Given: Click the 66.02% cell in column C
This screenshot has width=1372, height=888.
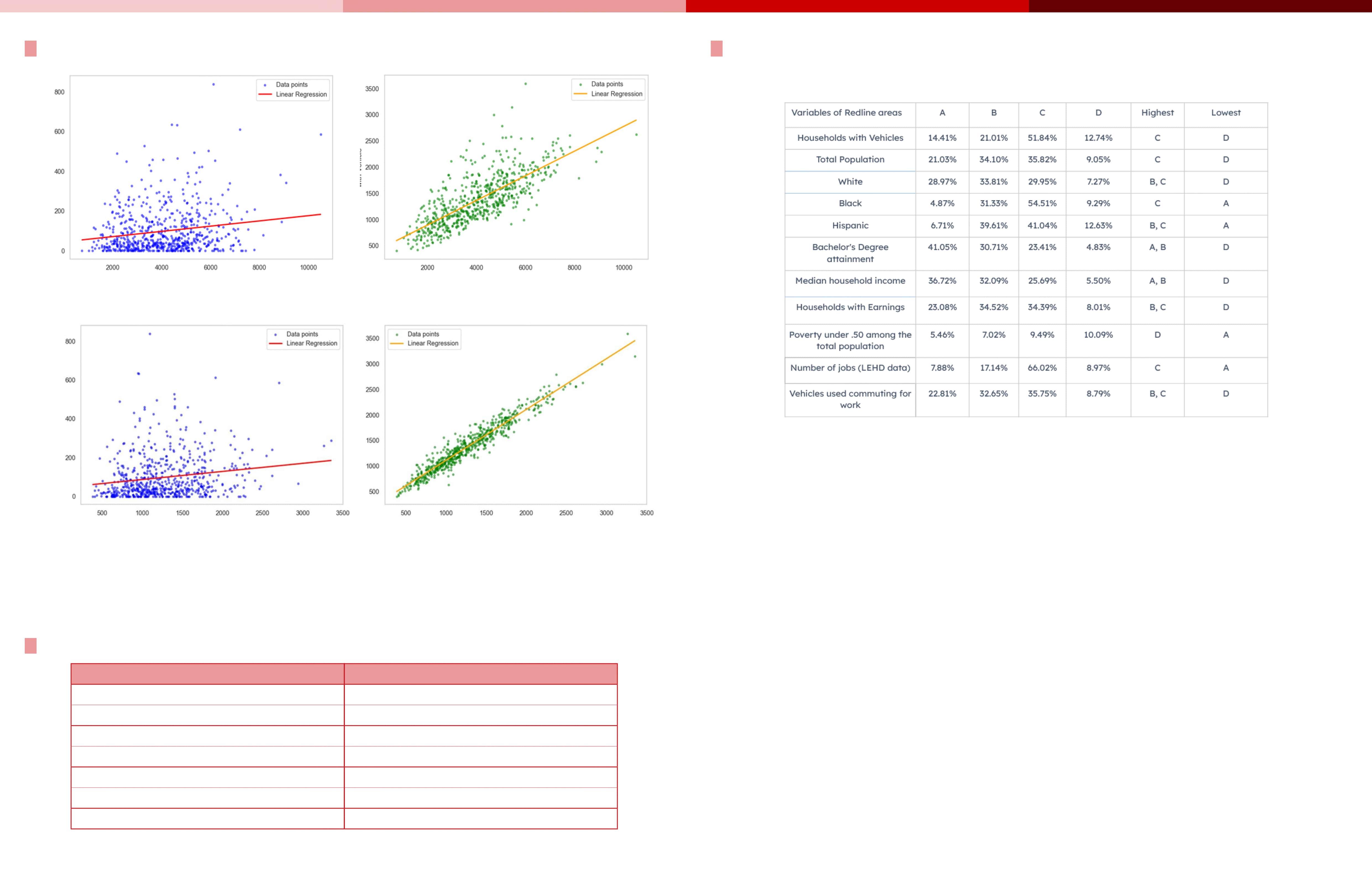Looking at the screenshot, I should 1042,368.
